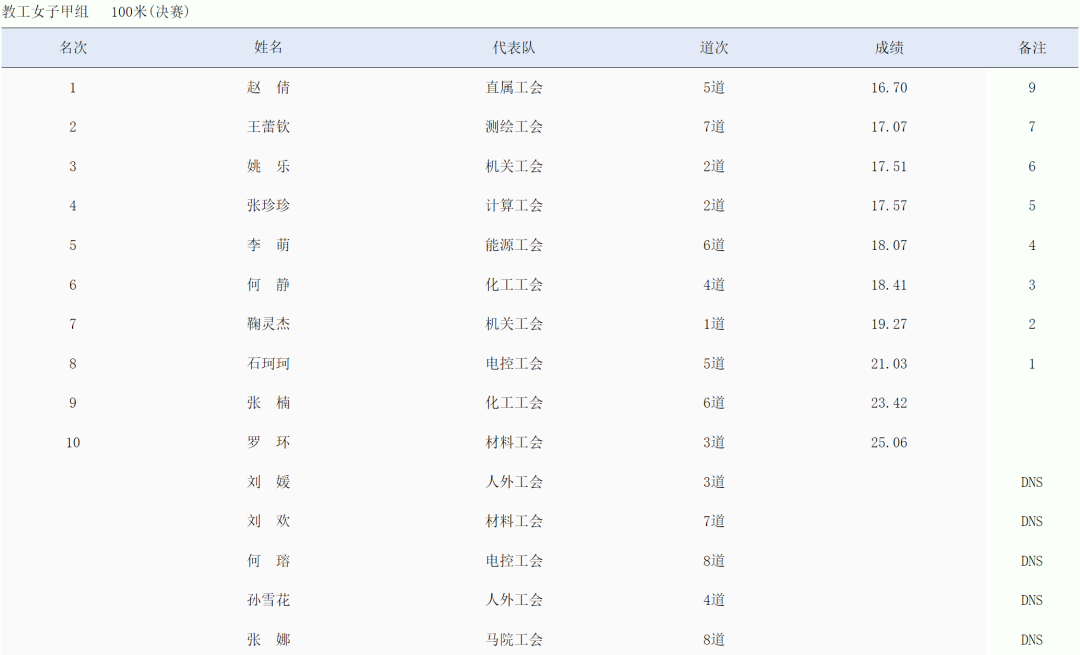Select the 成绩 column header
Screen dimensions: 1080x655
tap(889, 48)
